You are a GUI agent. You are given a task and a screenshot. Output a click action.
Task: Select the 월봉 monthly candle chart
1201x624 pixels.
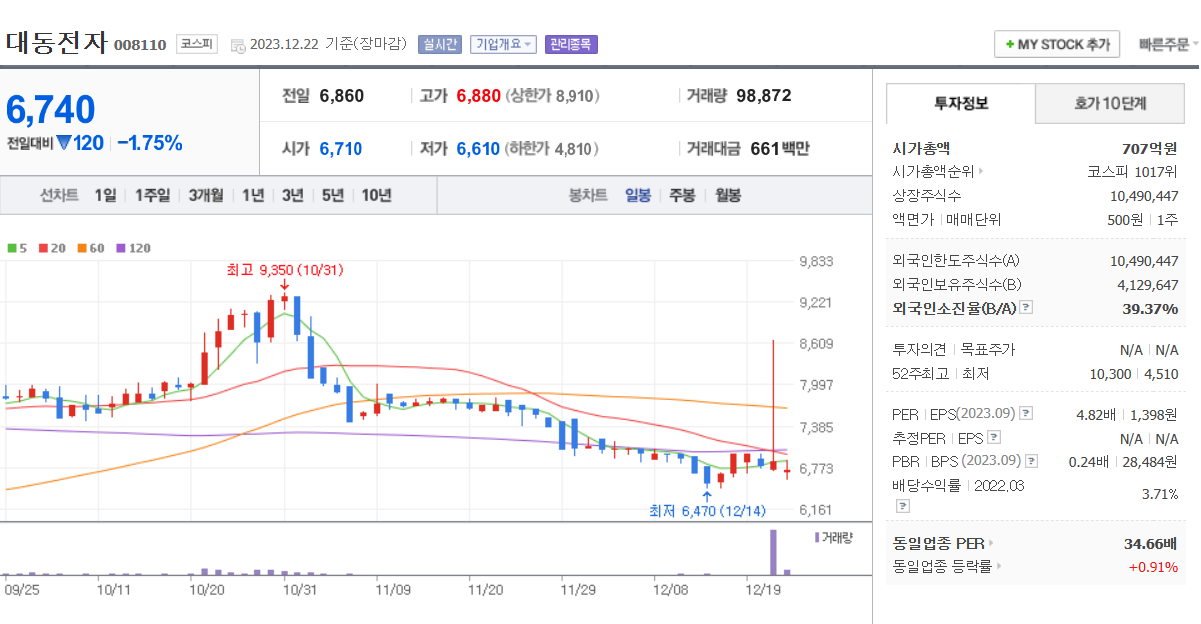(x=728, y=195)
